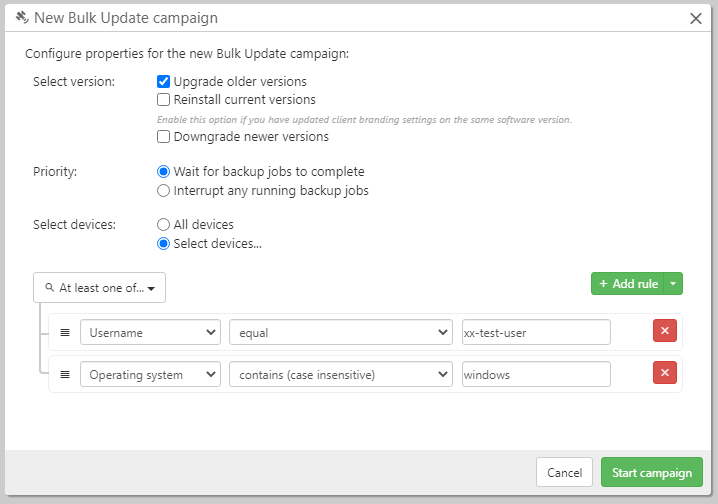718x504 pixels.
Task: Click the Start campaign button
Action: tap(651, 473)
